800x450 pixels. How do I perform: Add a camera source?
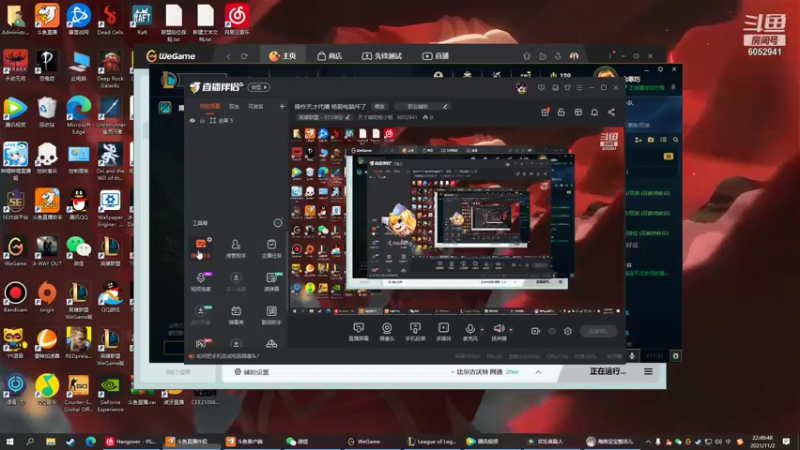click(x=387, y=332)
